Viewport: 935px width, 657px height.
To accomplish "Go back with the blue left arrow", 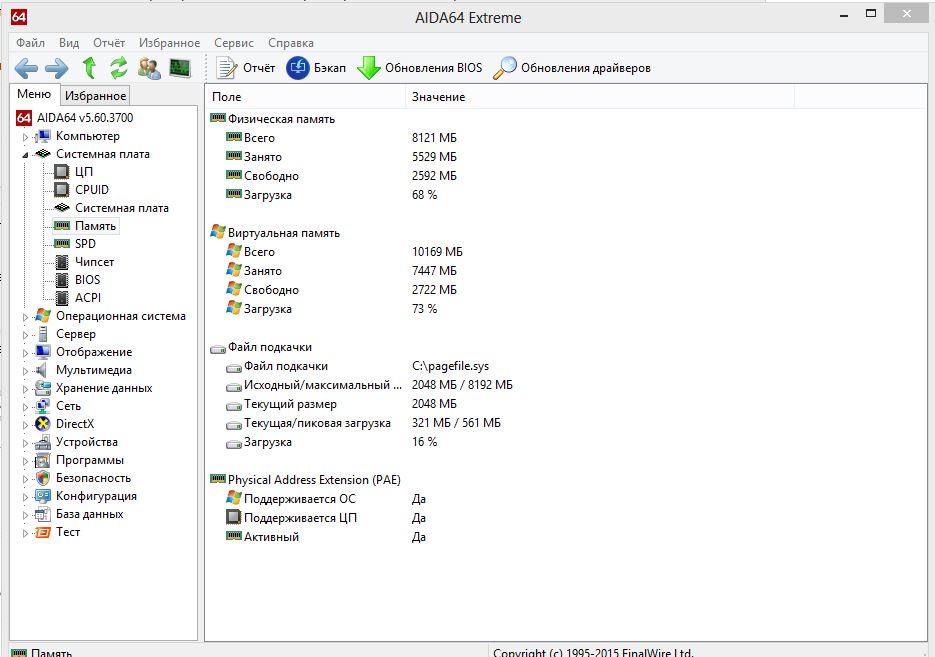I will click(x=26, y=68).
